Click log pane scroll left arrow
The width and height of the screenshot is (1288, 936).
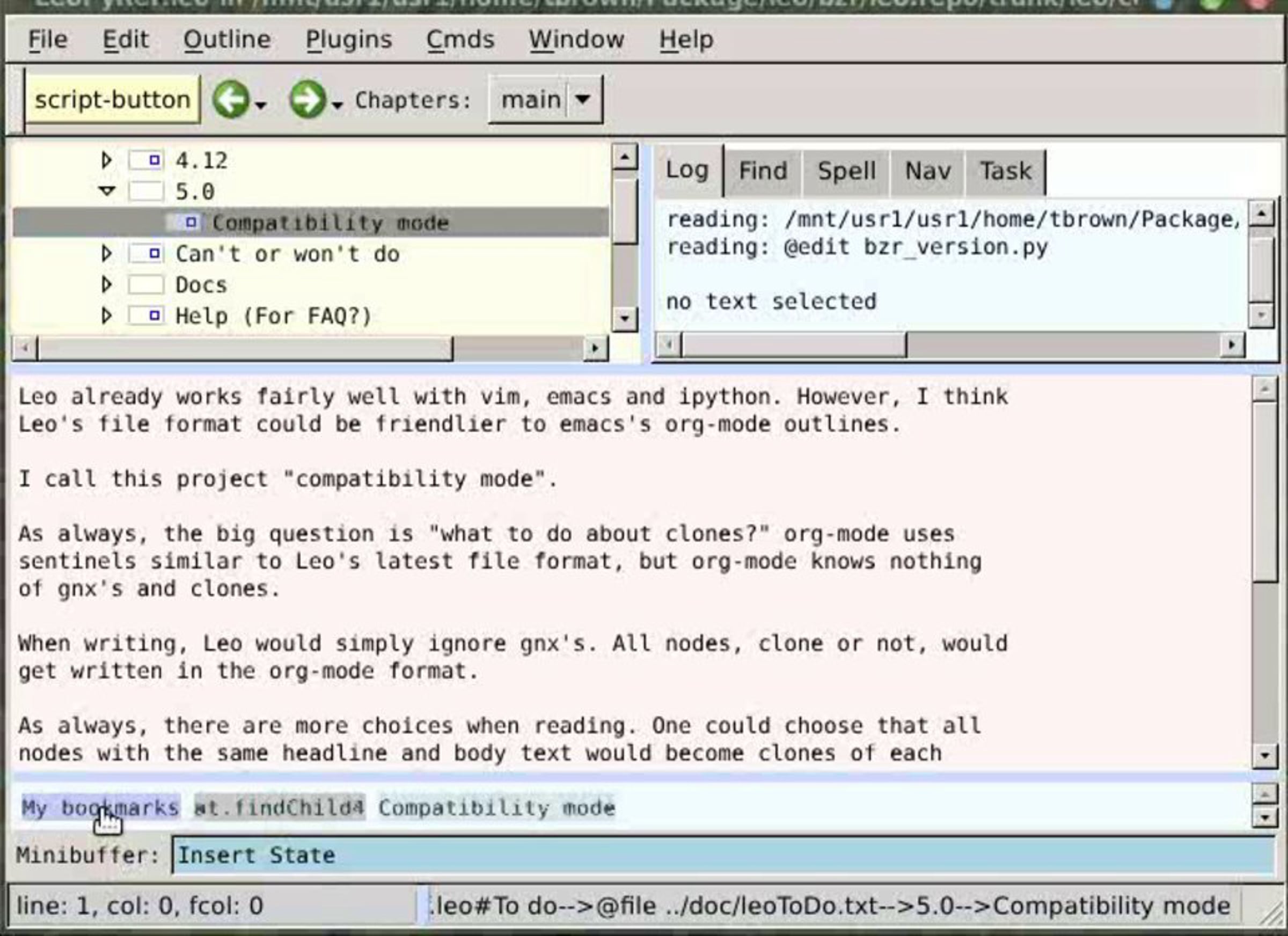pos(669,344)
